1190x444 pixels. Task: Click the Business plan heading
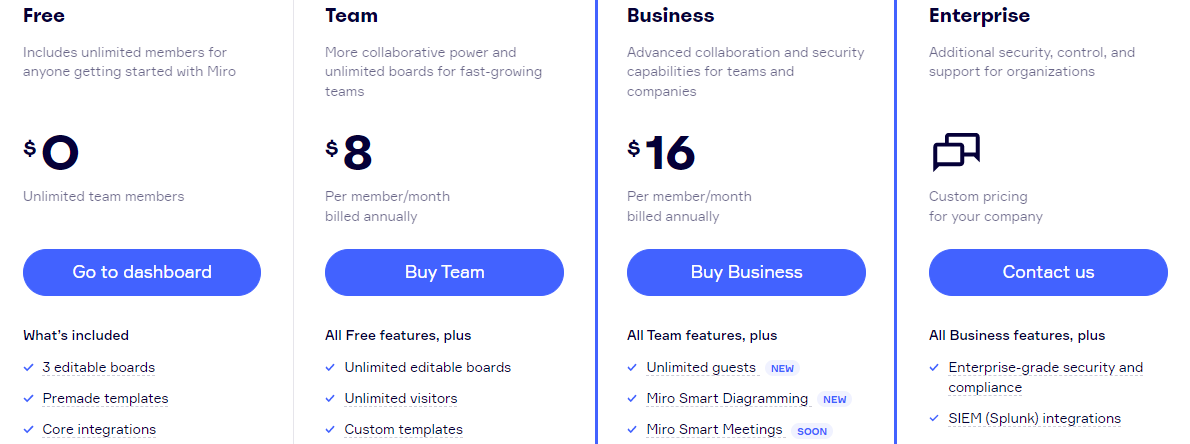coord(670,15)
